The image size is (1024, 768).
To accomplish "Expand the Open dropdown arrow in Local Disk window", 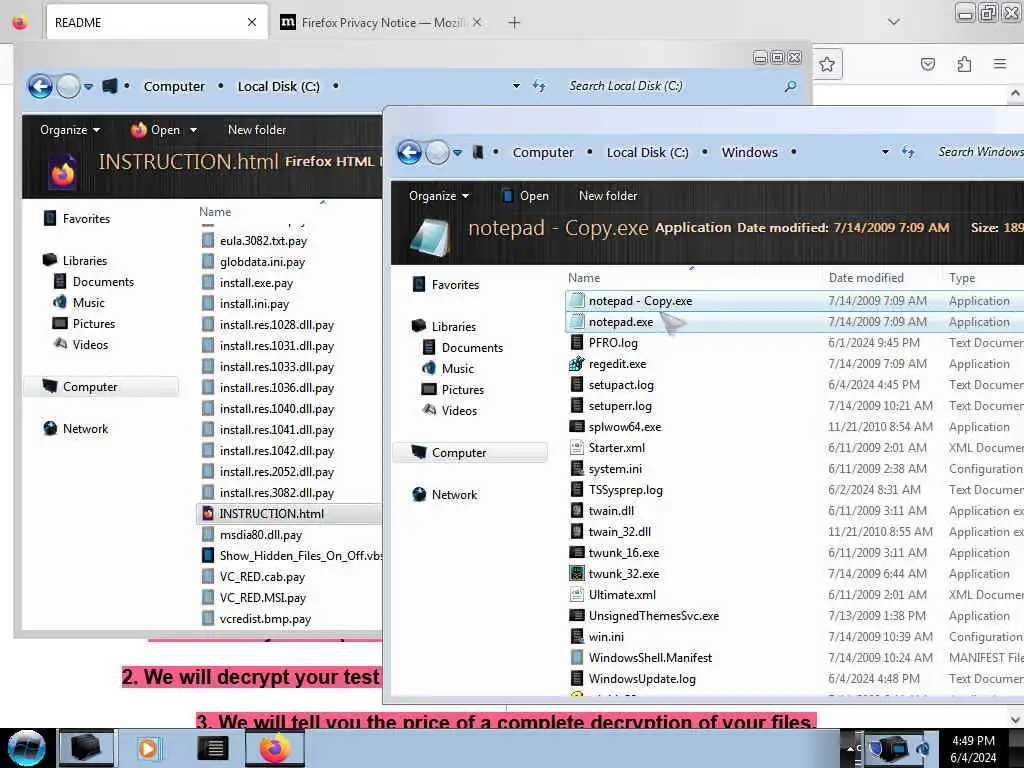I will pyautogui.click(x=193, y=130).
